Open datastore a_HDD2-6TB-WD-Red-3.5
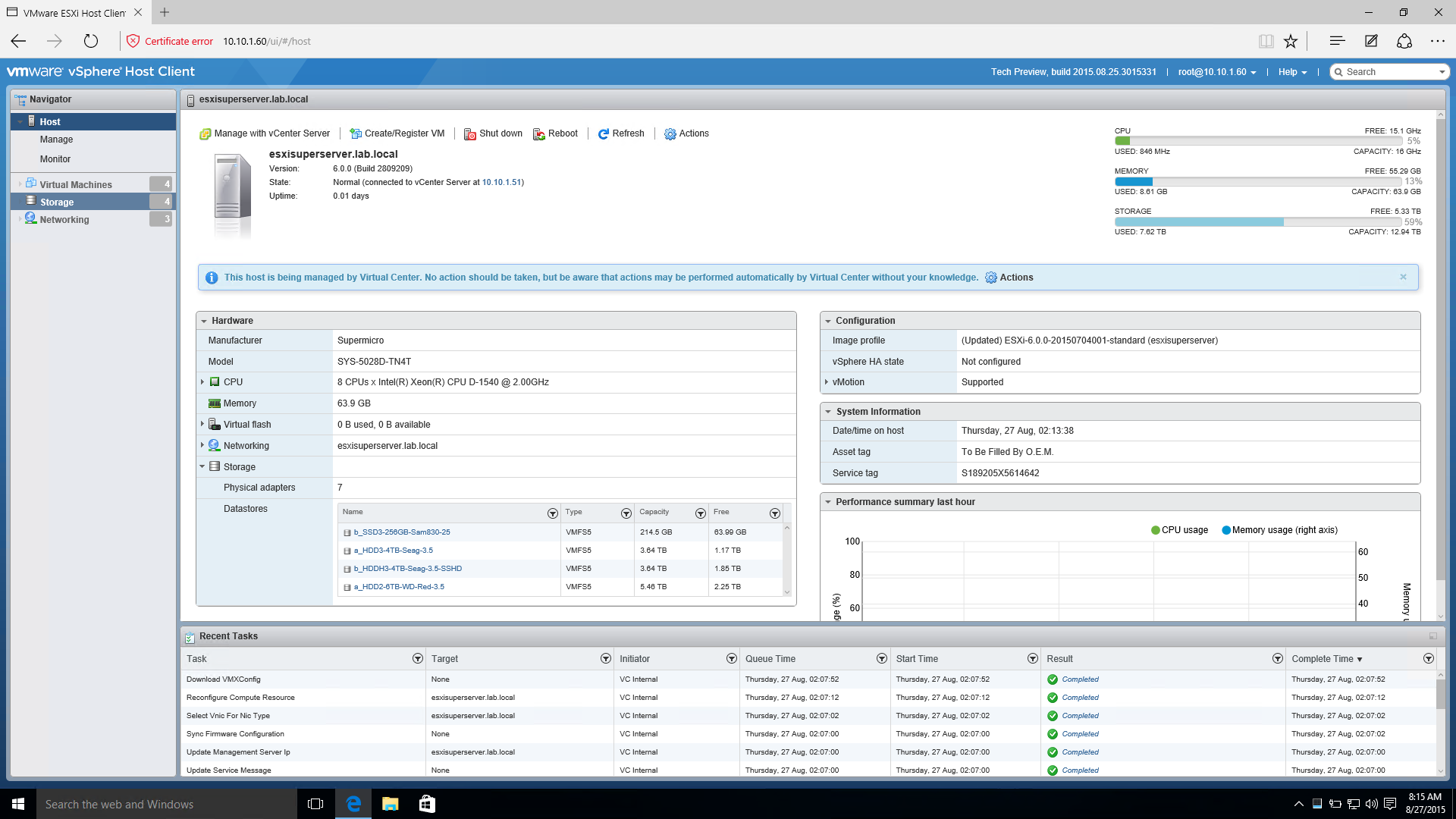 pos(399,587)
